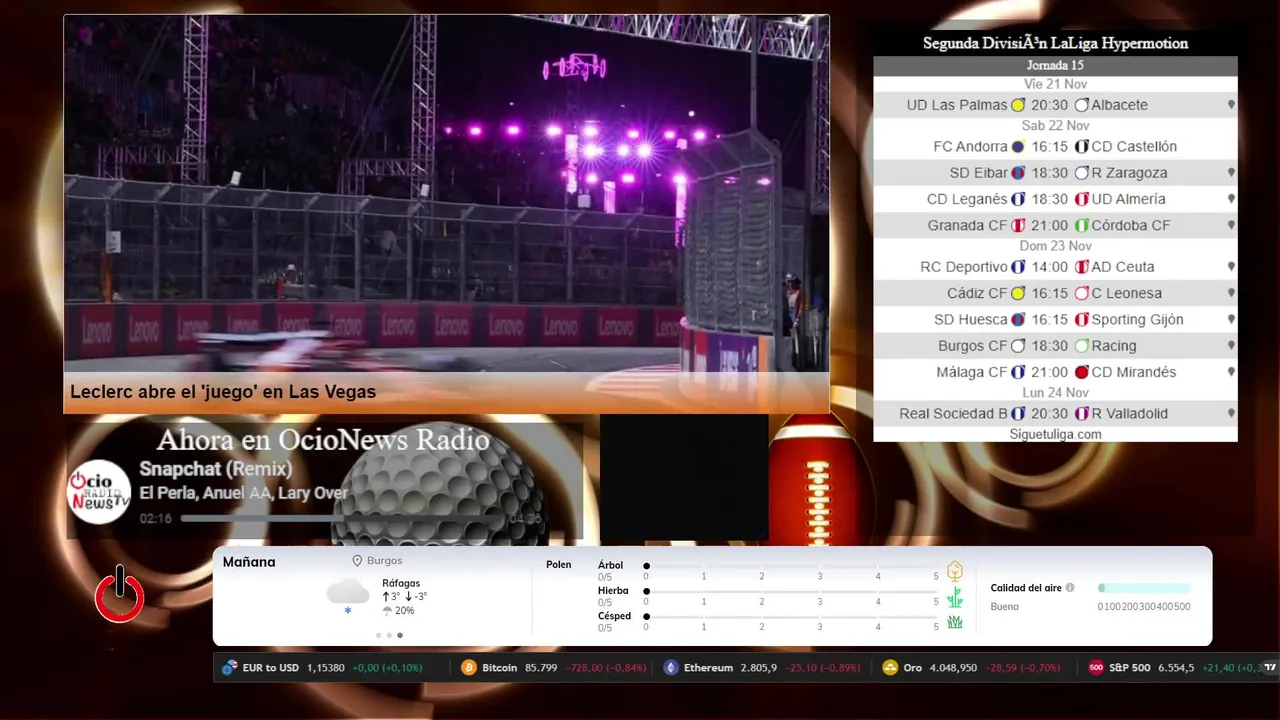Click the S&P 500 red badge icon
The image size is (1280, 720).
(1096, 668)
